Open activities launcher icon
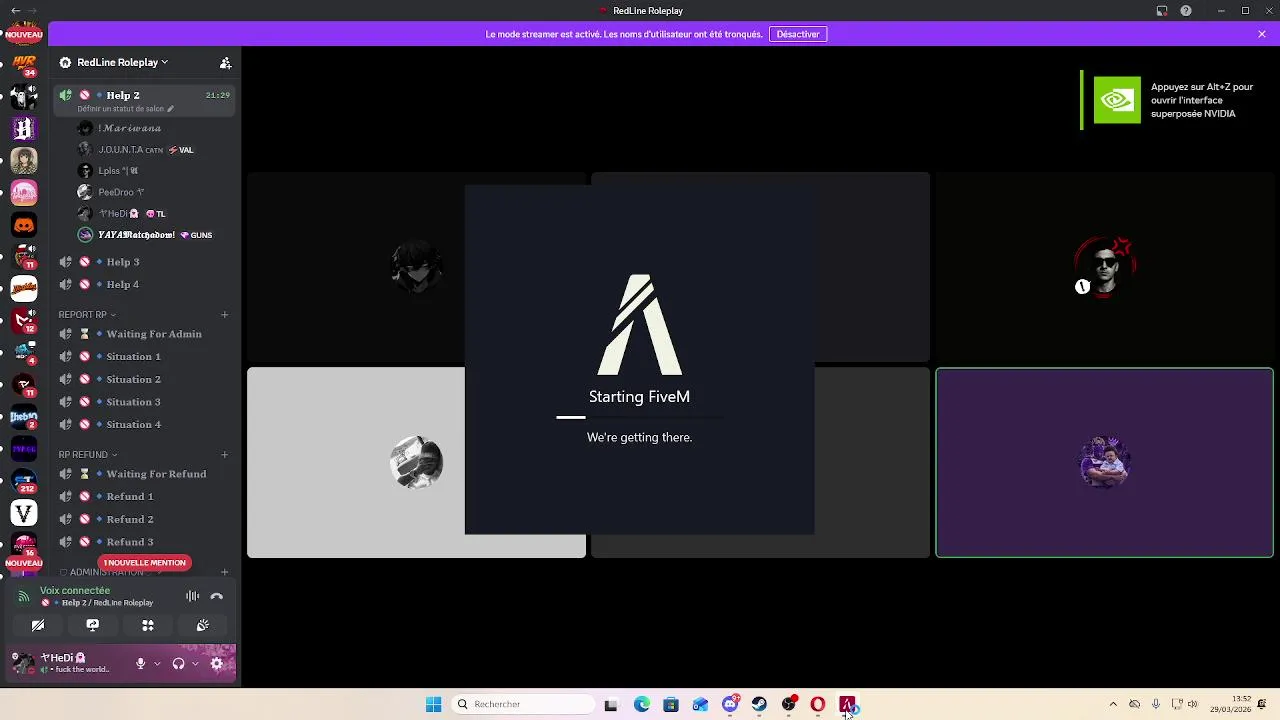Image resolution: width=1280 pixels, height=720 pixels. click(148, 625)
